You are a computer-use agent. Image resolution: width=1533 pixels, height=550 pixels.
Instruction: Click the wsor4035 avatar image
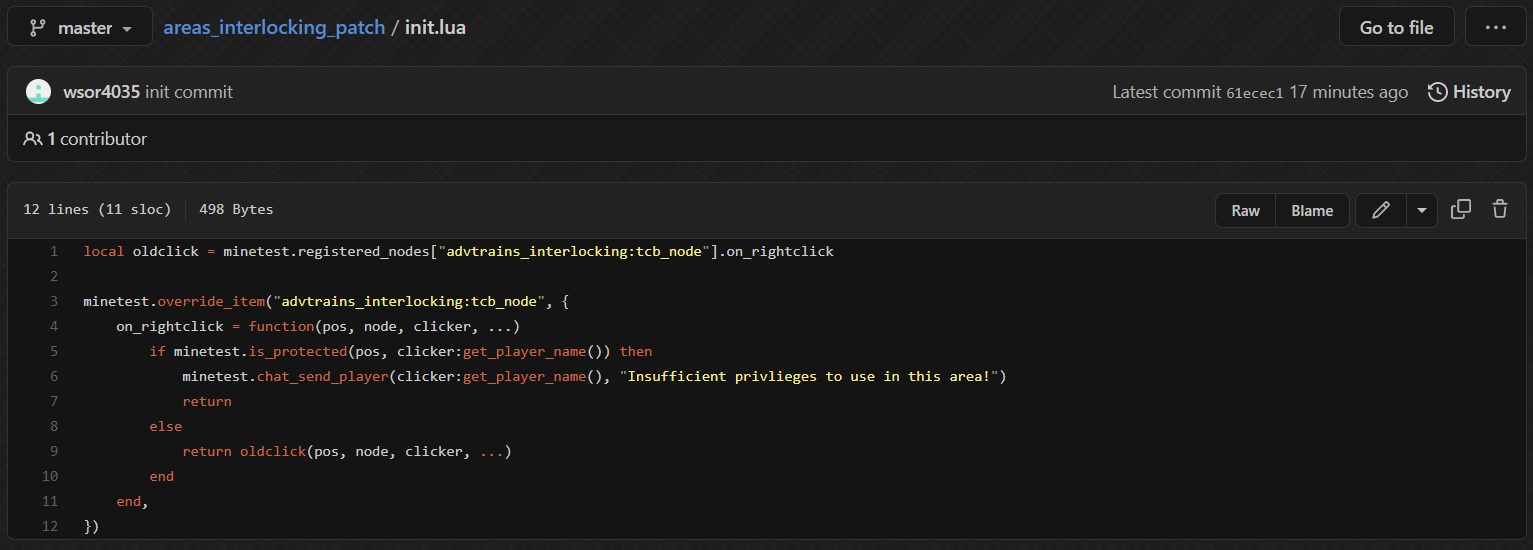pos(38,92)
